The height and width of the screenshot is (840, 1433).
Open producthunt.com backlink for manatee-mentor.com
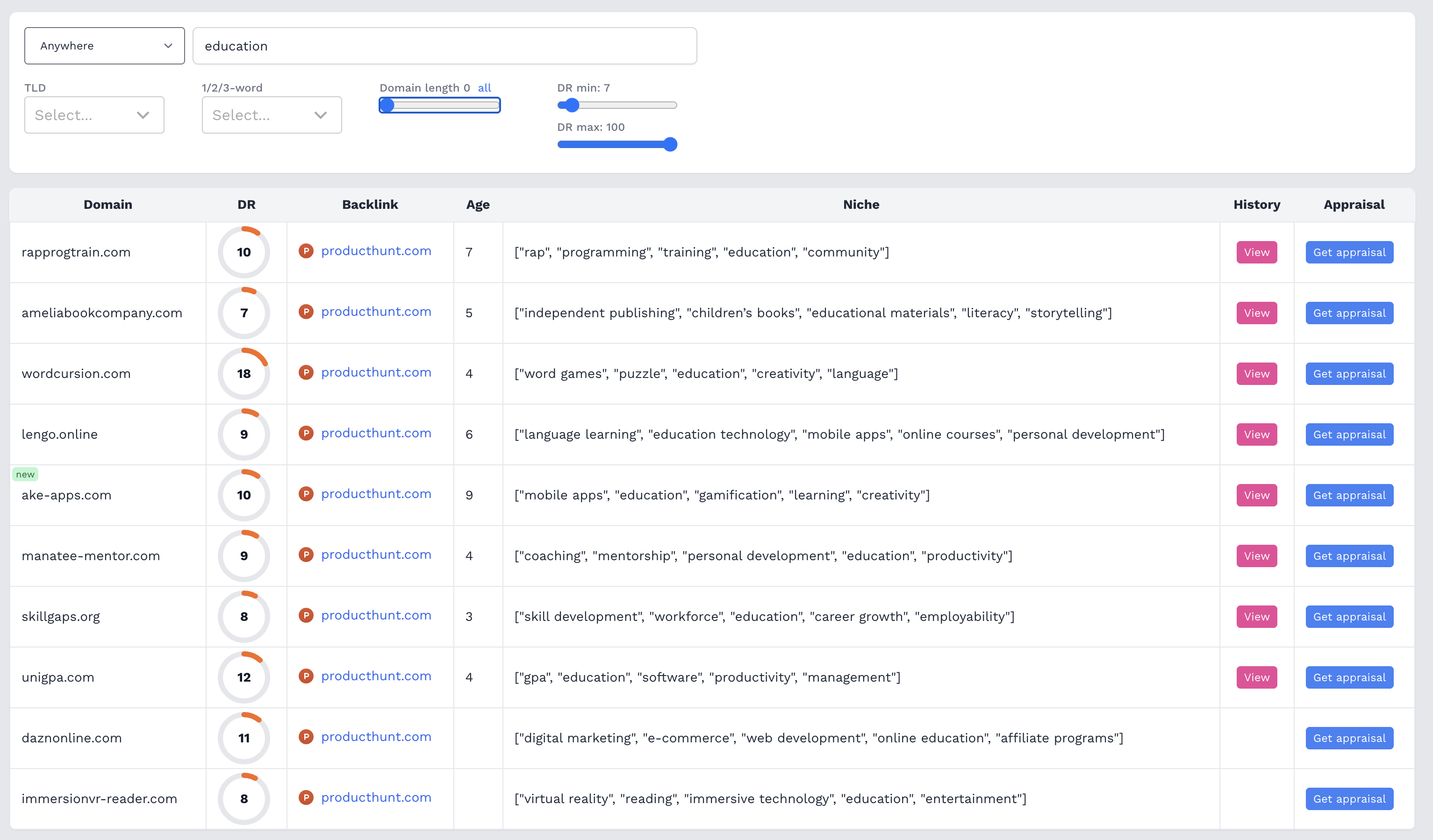click(376, 554)
